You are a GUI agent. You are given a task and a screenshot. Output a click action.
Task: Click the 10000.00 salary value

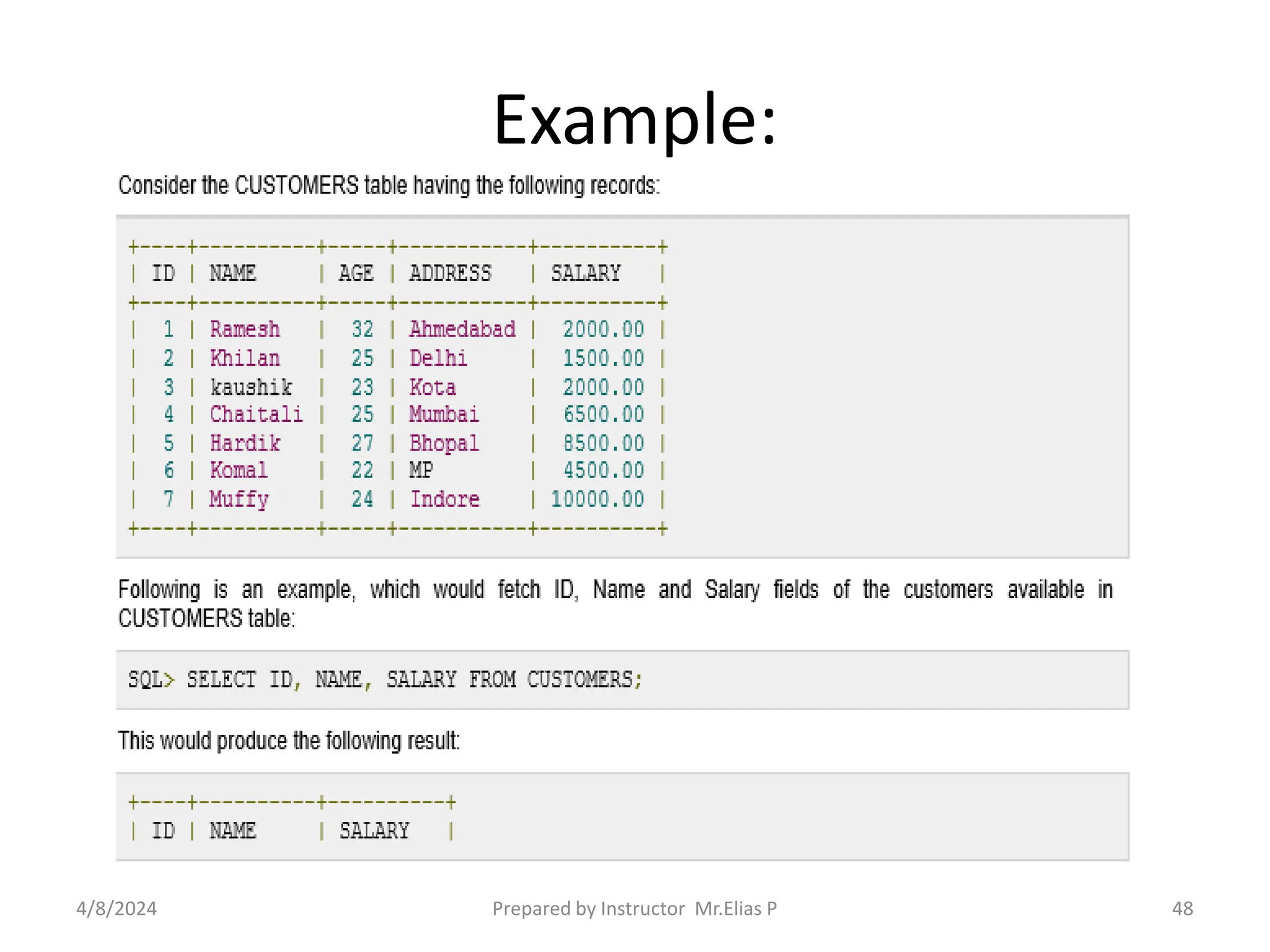[x=597, y=500]
